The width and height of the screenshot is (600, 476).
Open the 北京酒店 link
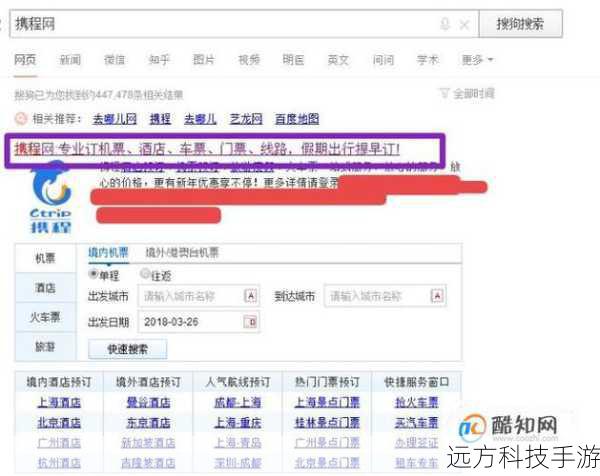(x=59, y=423)
